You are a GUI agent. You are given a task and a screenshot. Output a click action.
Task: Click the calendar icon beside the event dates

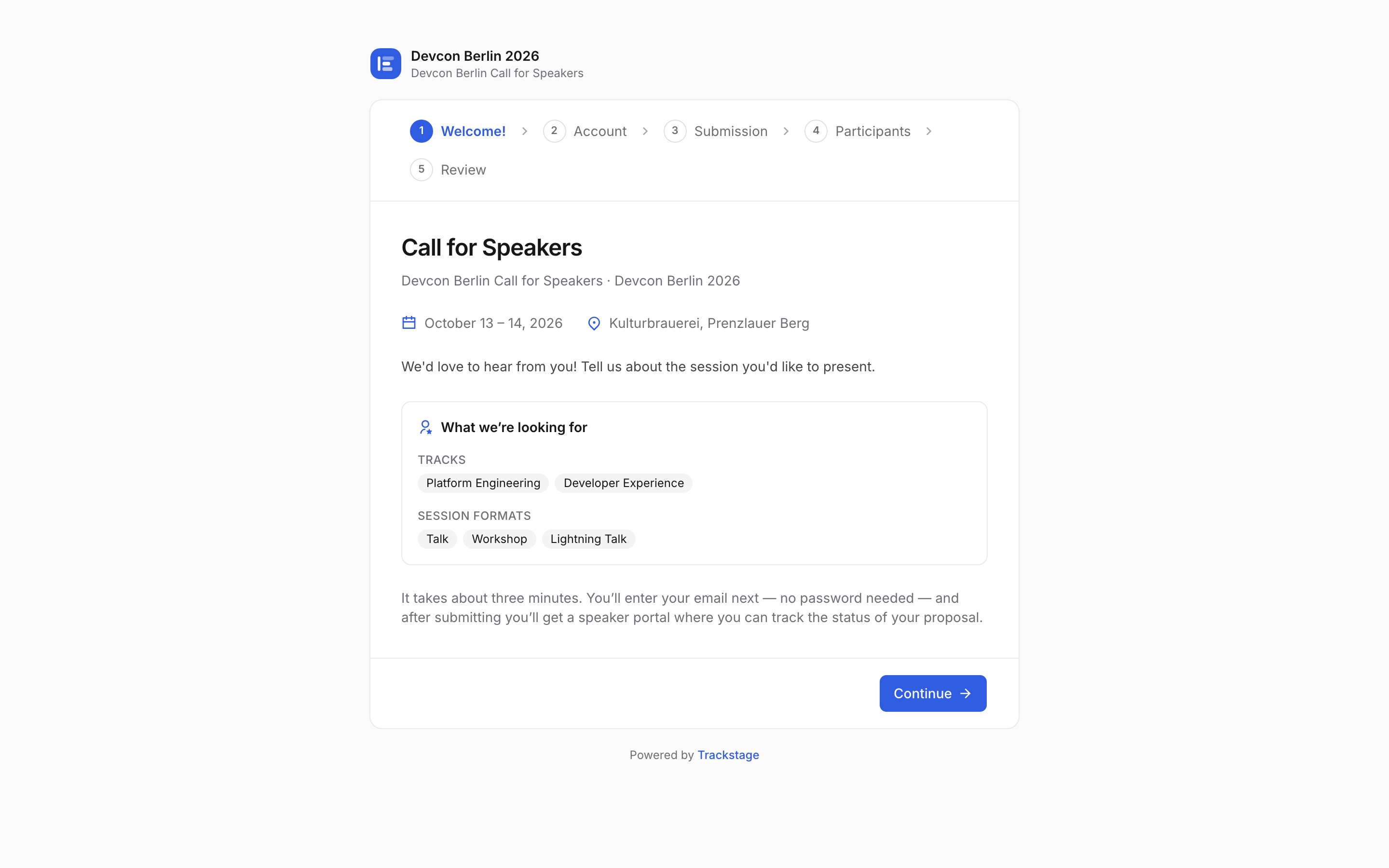pyautogui.click(x=409, y=323)
